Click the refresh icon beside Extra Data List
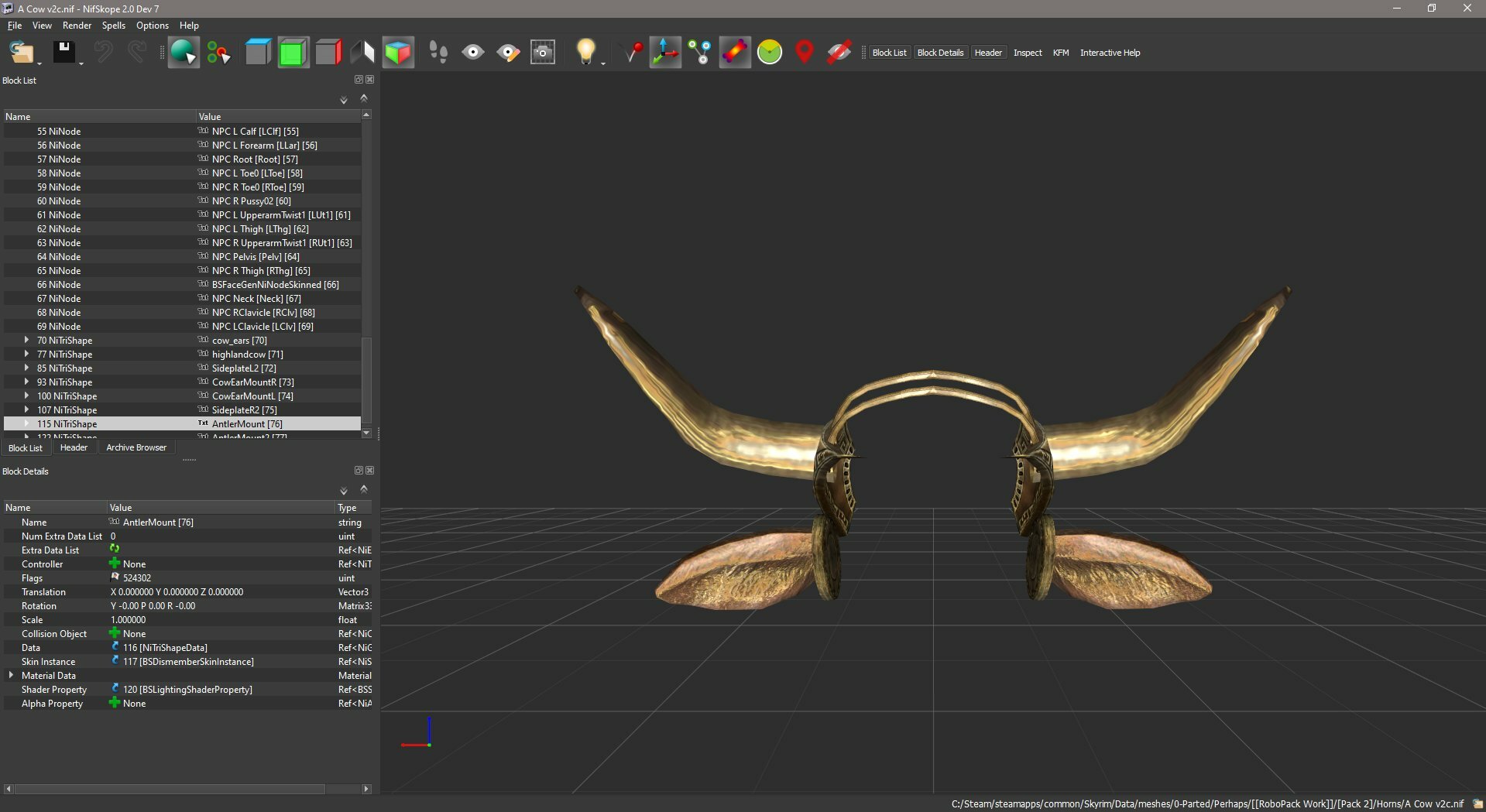The image size is (1486, 812). [x=115, y=549]
